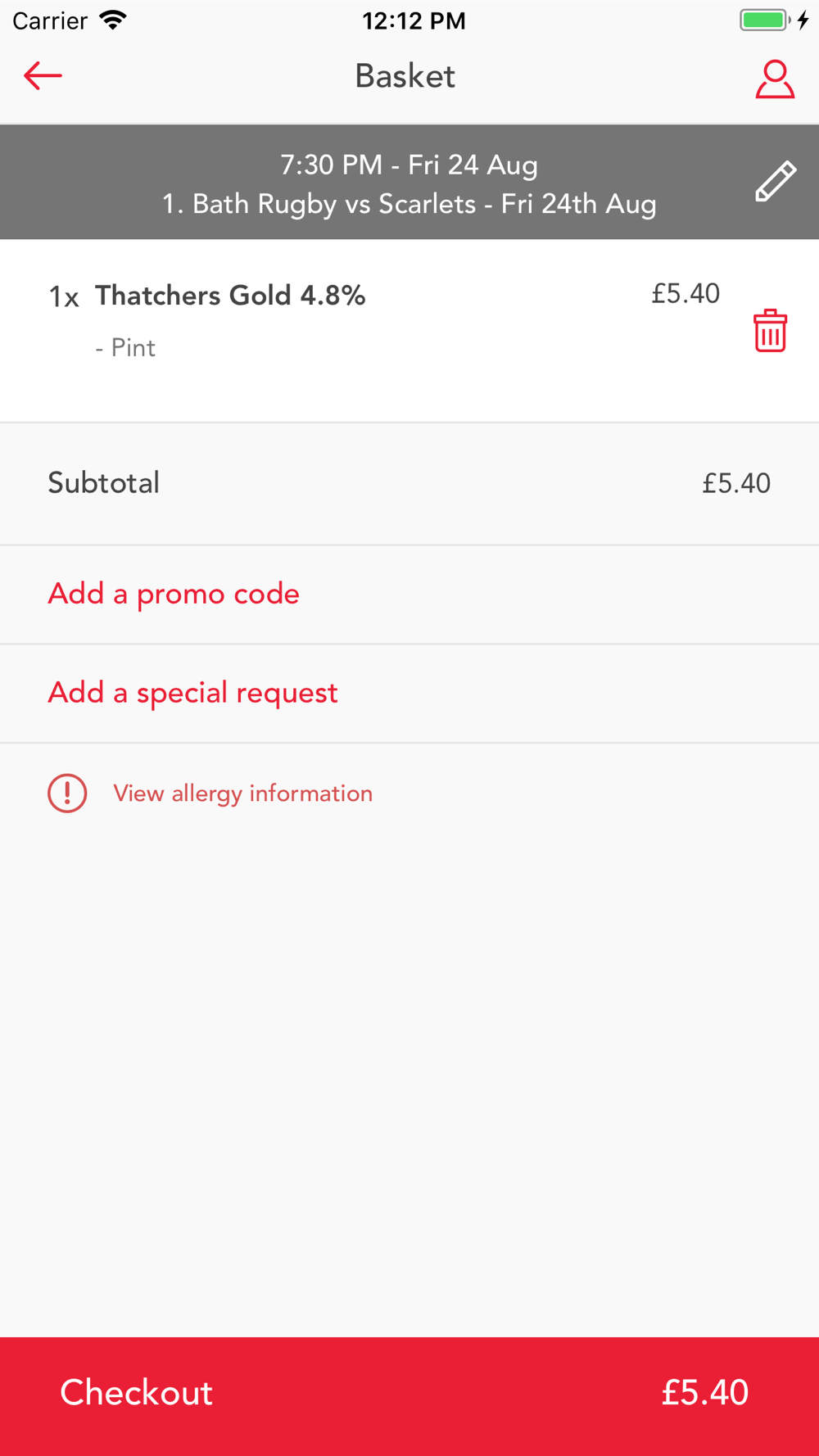Tap the £5.40 item price
The image size is (819, 1456).
coord(686,293)
